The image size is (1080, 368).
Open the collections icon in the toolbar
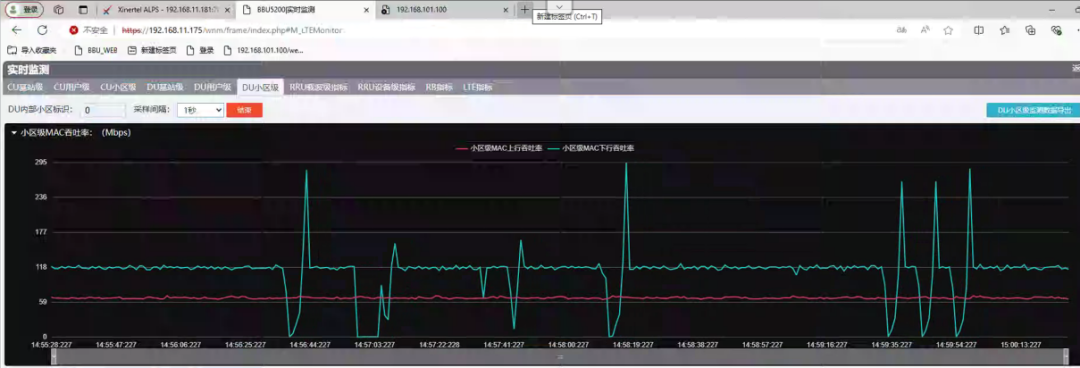[1030, 30]
